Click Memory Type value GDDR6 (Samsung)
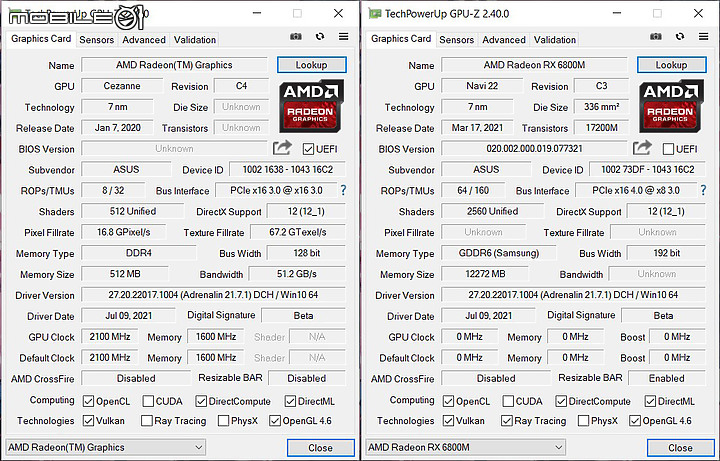The width and height of the screenshot is (720, 461). 499,253
